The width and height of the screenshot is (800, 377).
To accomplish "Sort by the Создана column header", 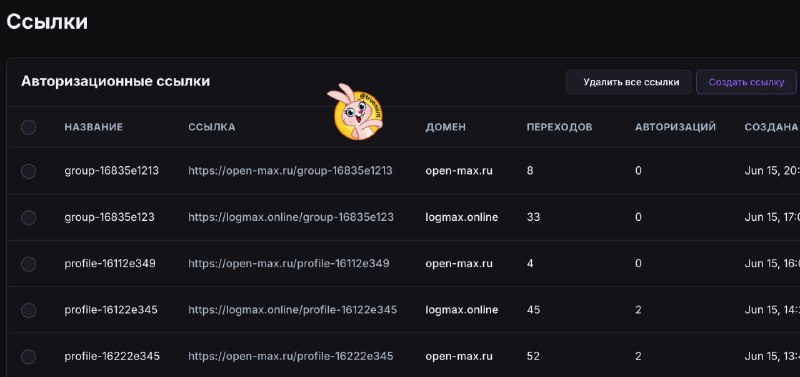I will coord(771,127).
